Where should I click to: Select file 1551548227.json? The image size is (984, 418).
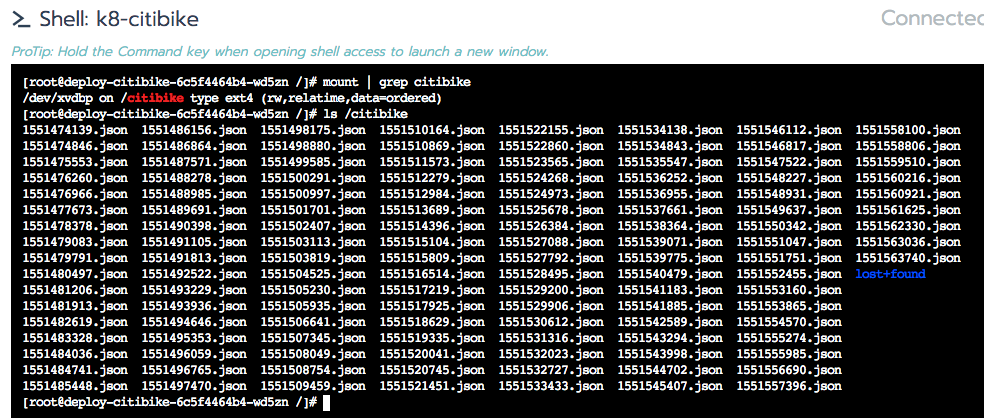(789, 178)
